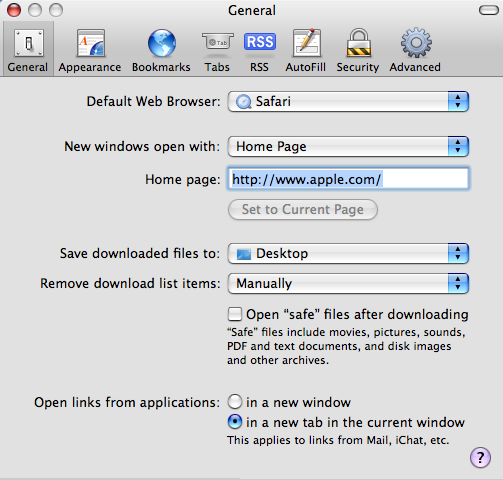Open the Appearance preferences pane
This screenshot has width=503, height=480.
(90, 51)
